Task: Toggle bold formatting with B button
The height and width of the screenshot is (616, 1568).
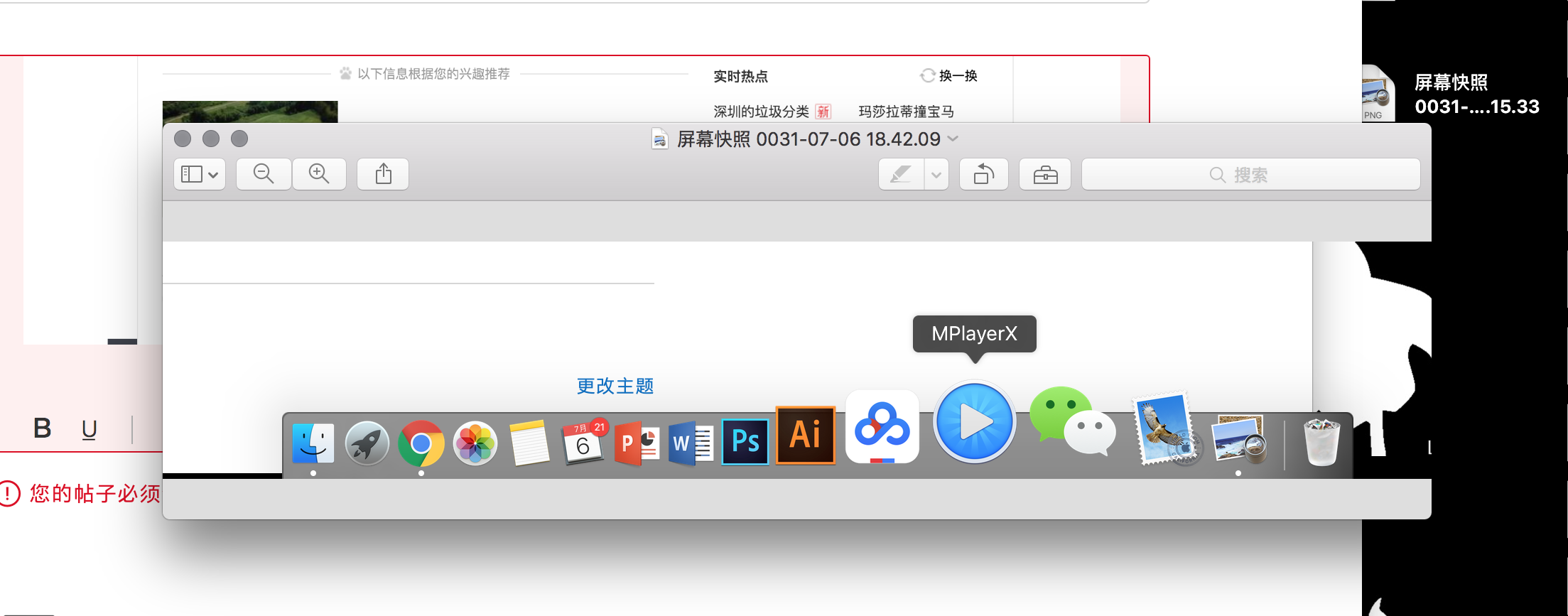Action: pos(43,428)
